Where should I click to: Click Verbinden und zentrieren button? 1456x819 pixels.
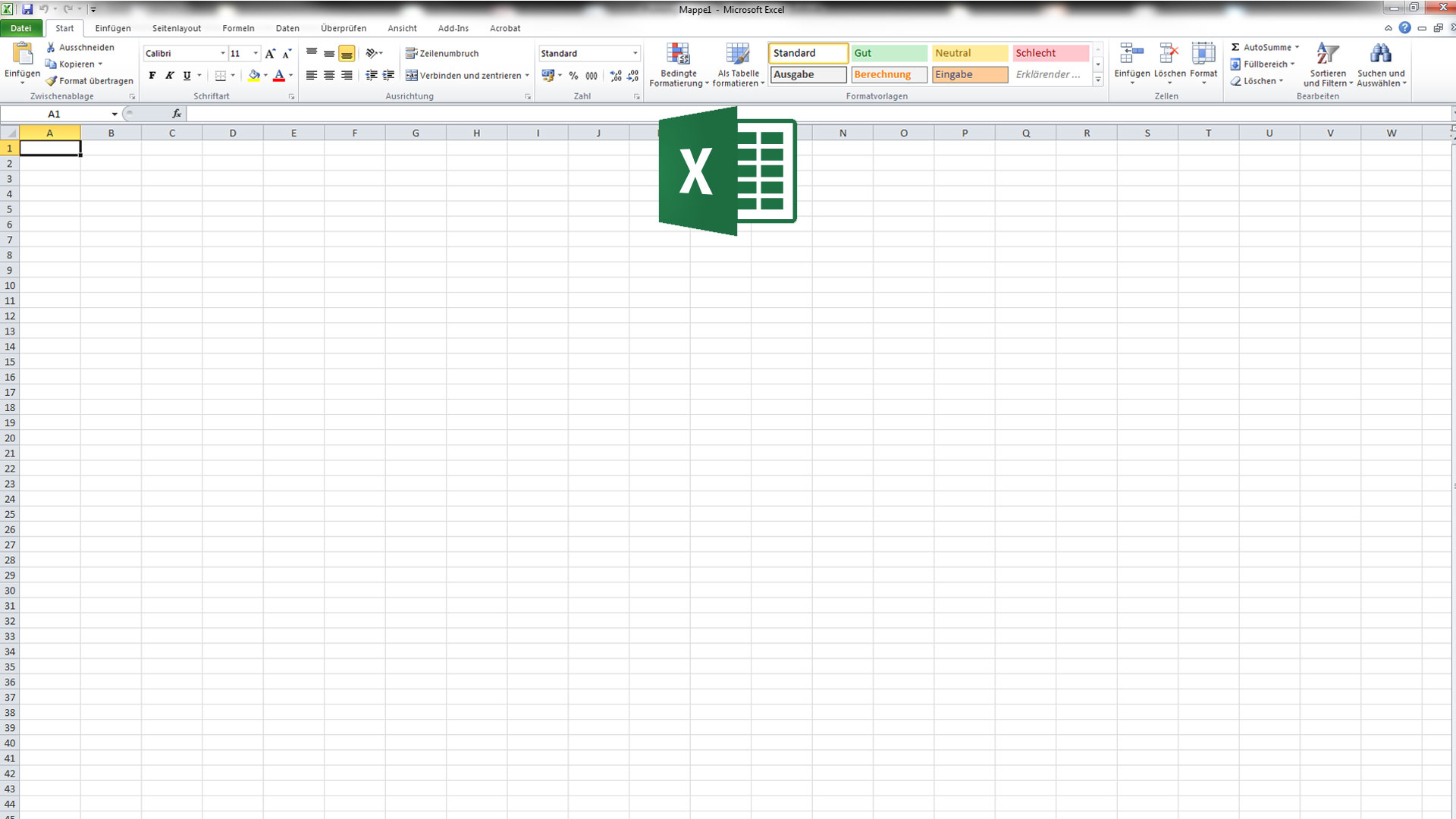[x=463, y=76]
